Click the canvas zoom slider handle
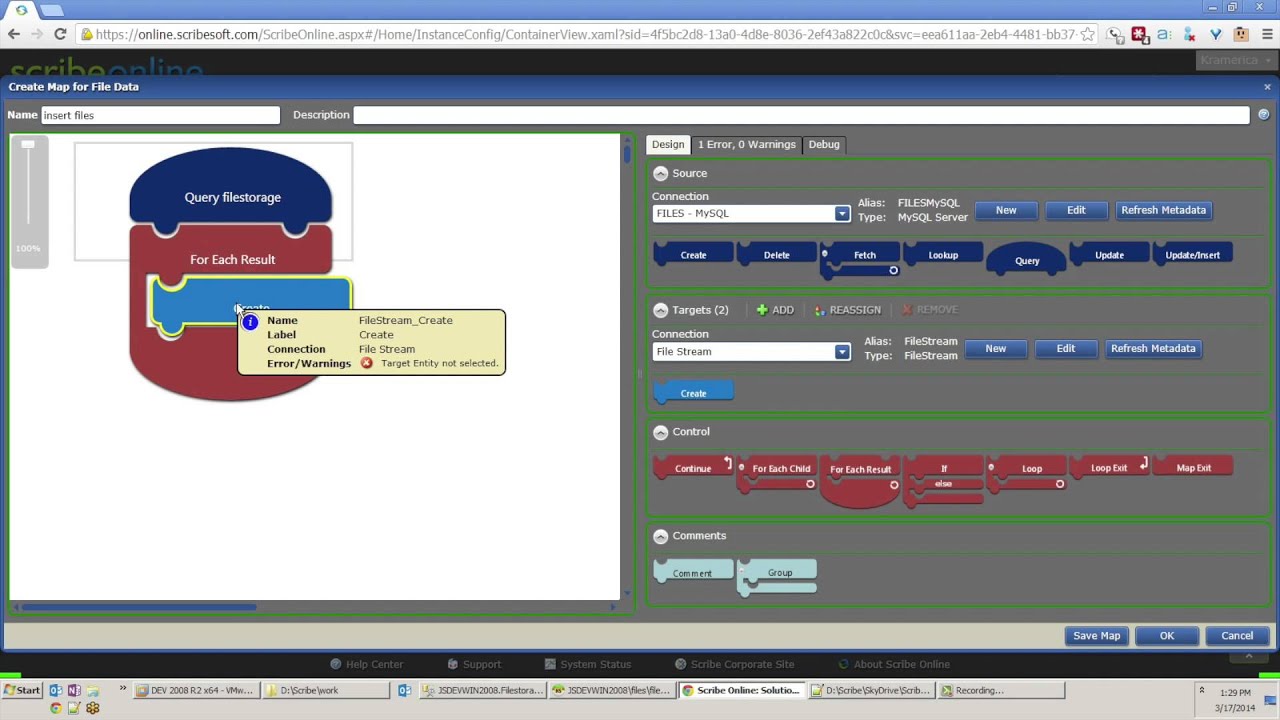 (28, 145)
